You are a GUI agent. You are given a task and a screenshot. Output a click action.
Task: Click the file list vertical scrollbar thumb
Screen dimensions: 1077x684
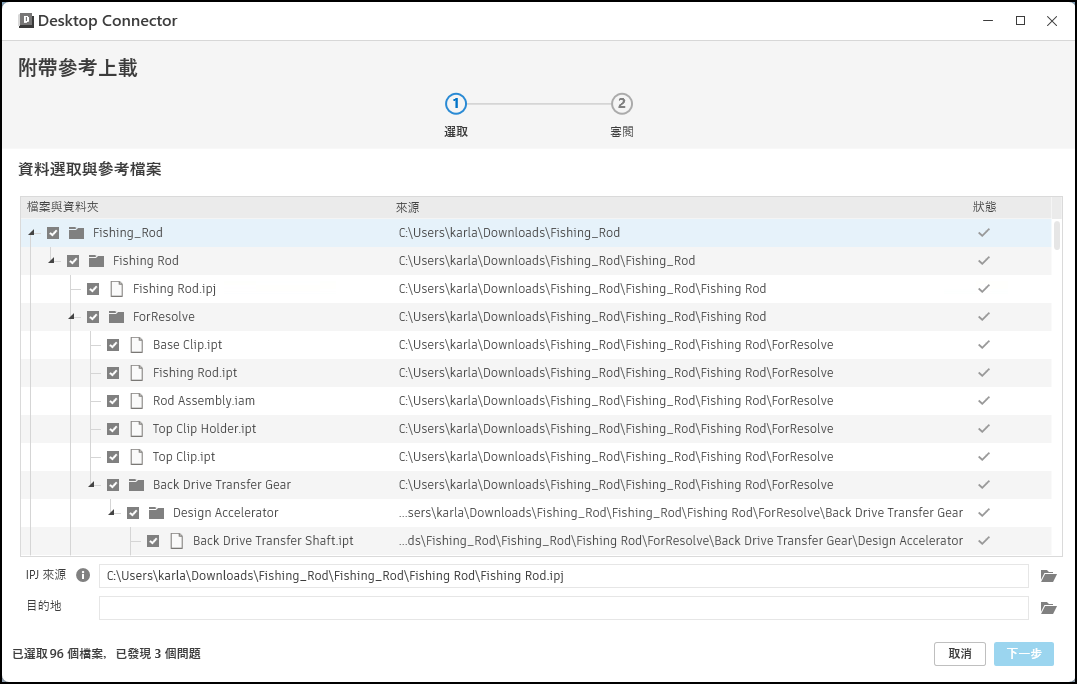pyautogui.click(x=1057, y=235)
